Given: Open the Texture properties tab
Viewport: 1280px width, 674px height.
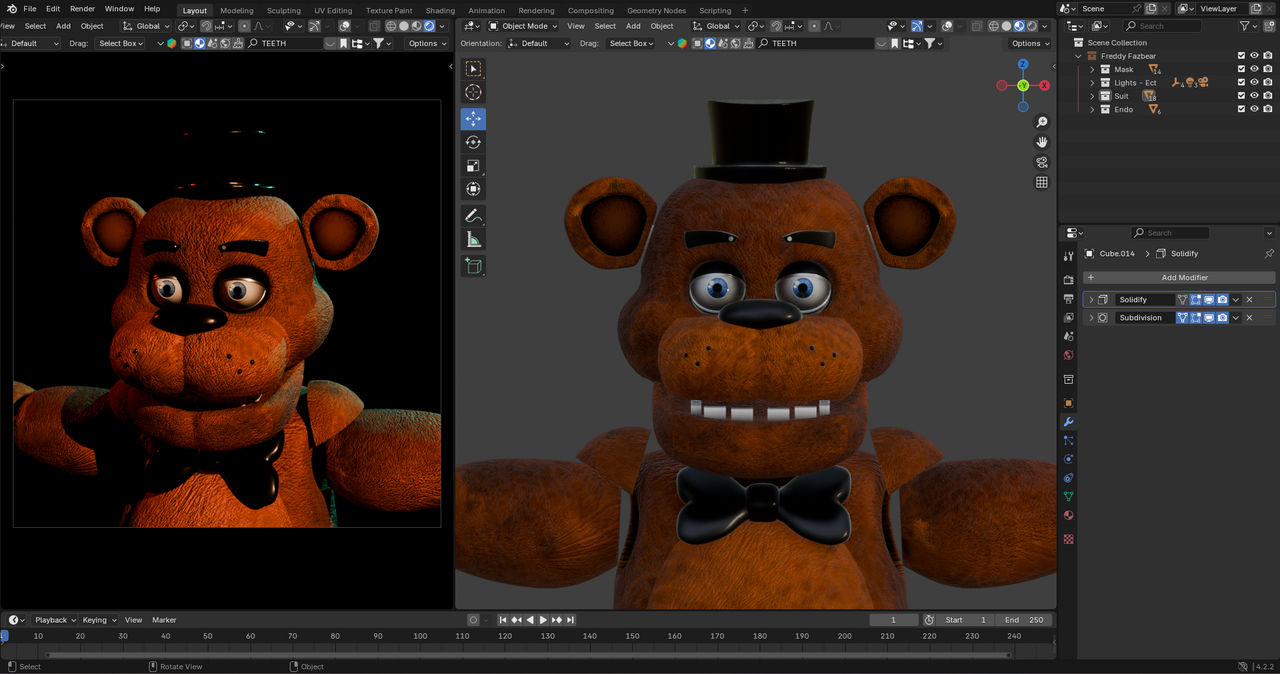Looking at the screenshot, I should tap(1068, 539).
